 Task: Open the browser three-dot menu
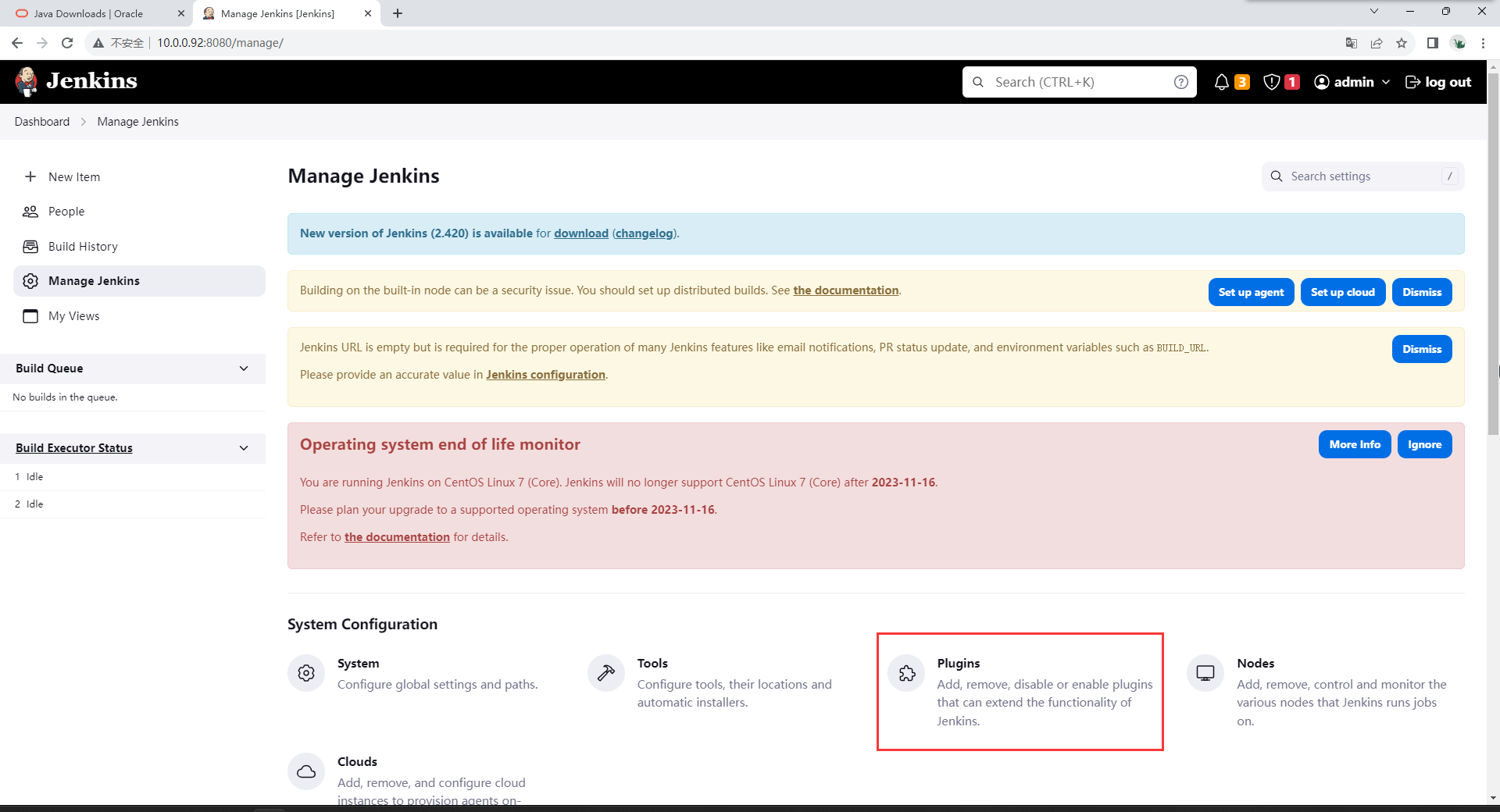[1483, 43]
